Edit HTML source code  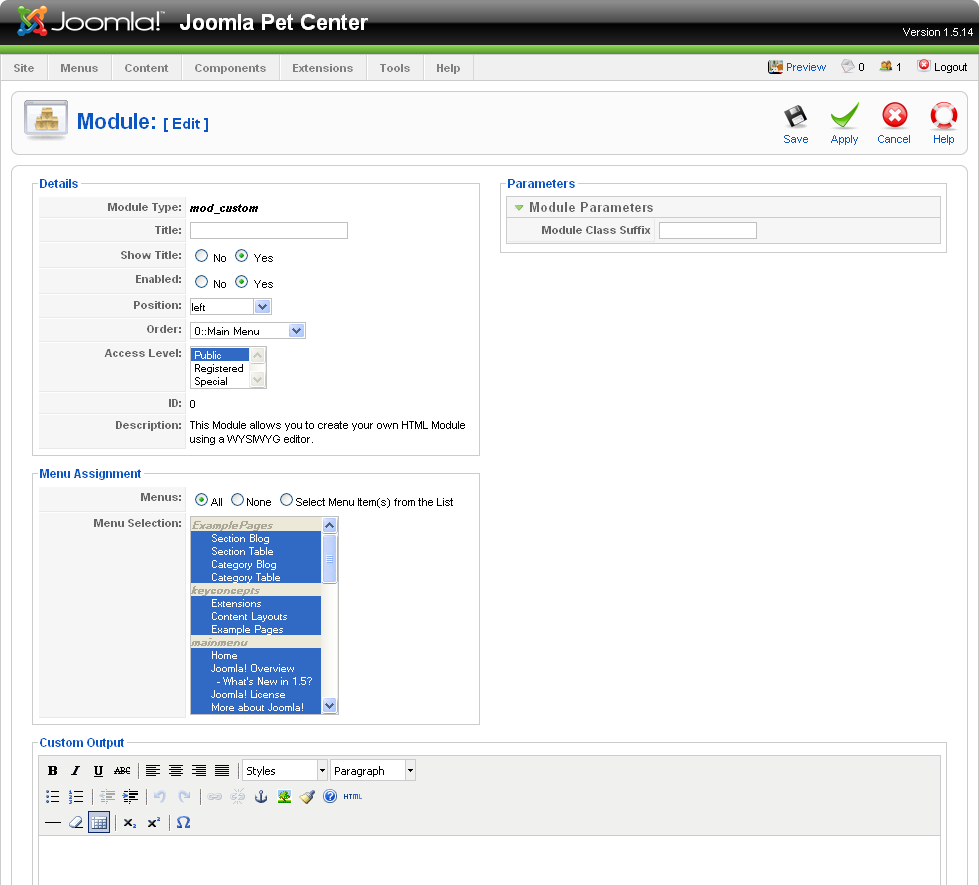coord(353,796)
